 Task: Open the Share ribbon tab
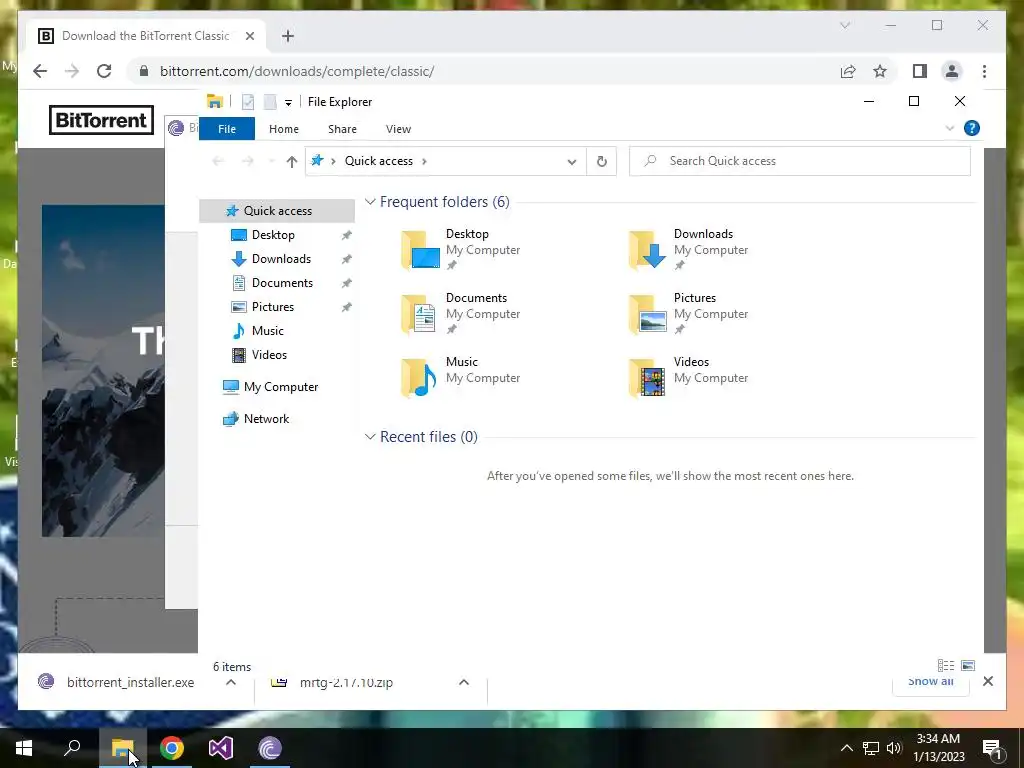[342, 129]
